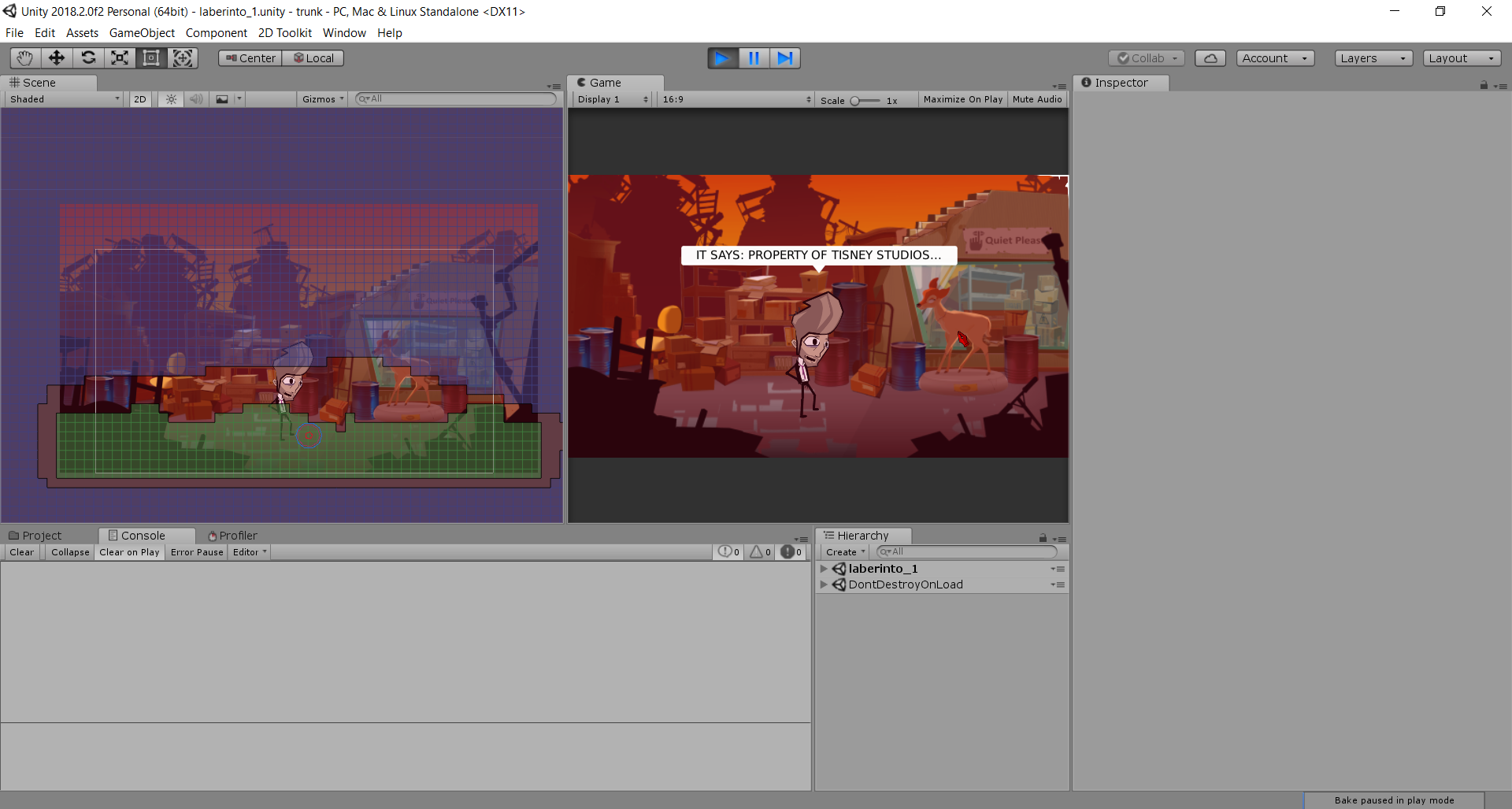
Task: Click the Step frame button
Action: click(x=785, y=58)
